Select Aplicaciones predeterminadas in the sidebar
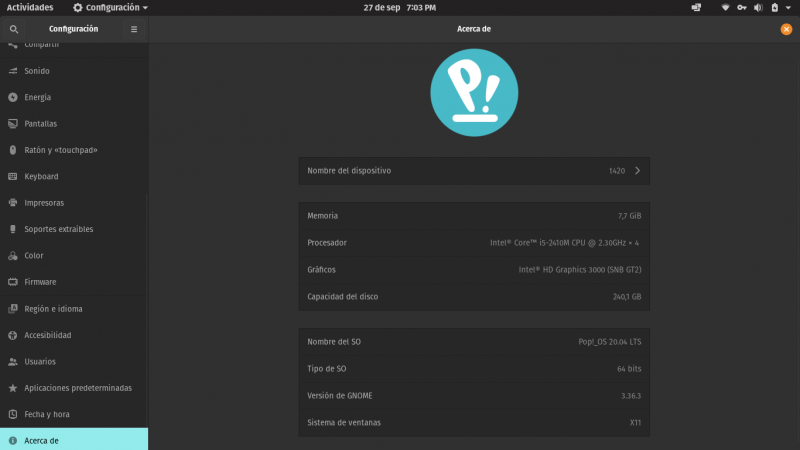 coord(77,388)
